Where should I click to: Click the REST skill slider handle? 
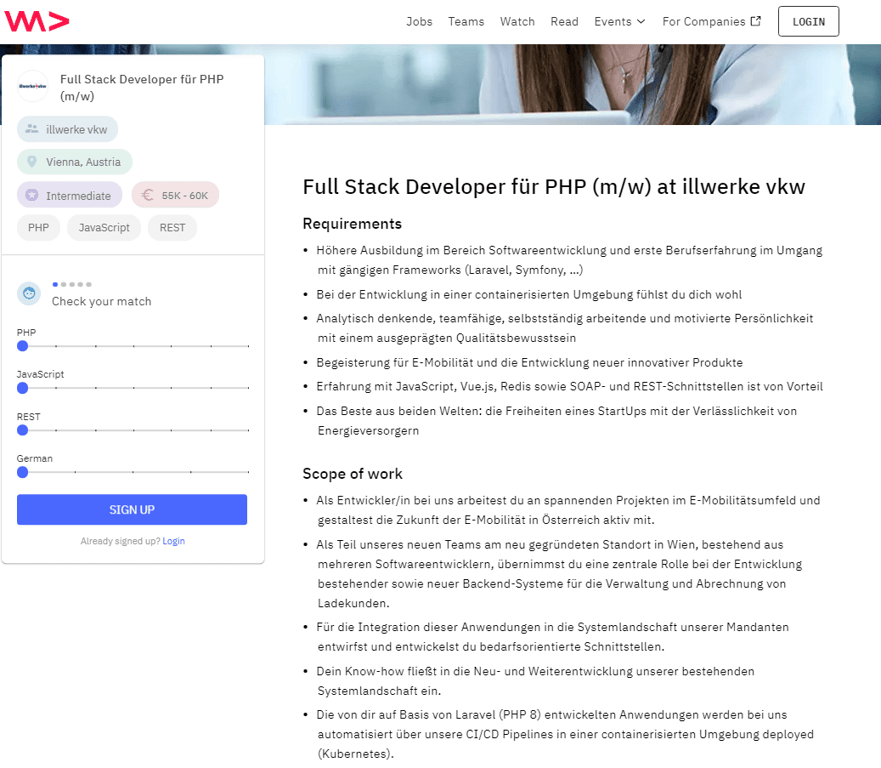(22, 430)
